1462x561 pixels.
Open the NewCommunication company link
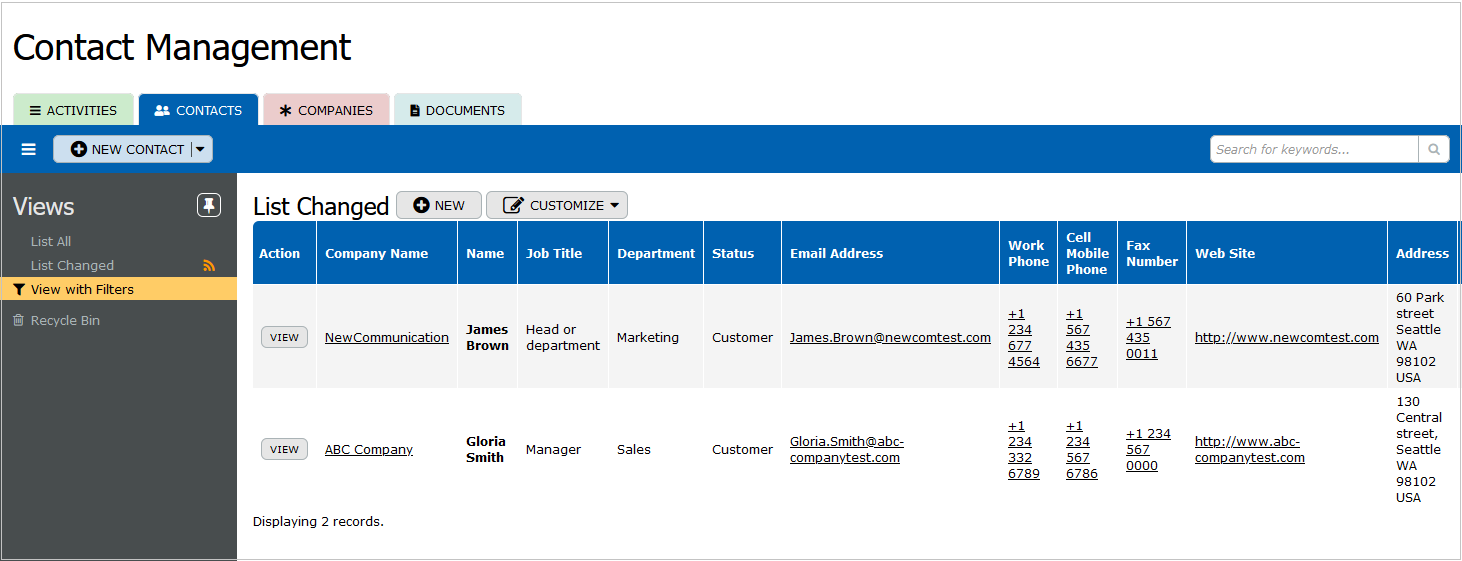386,337
